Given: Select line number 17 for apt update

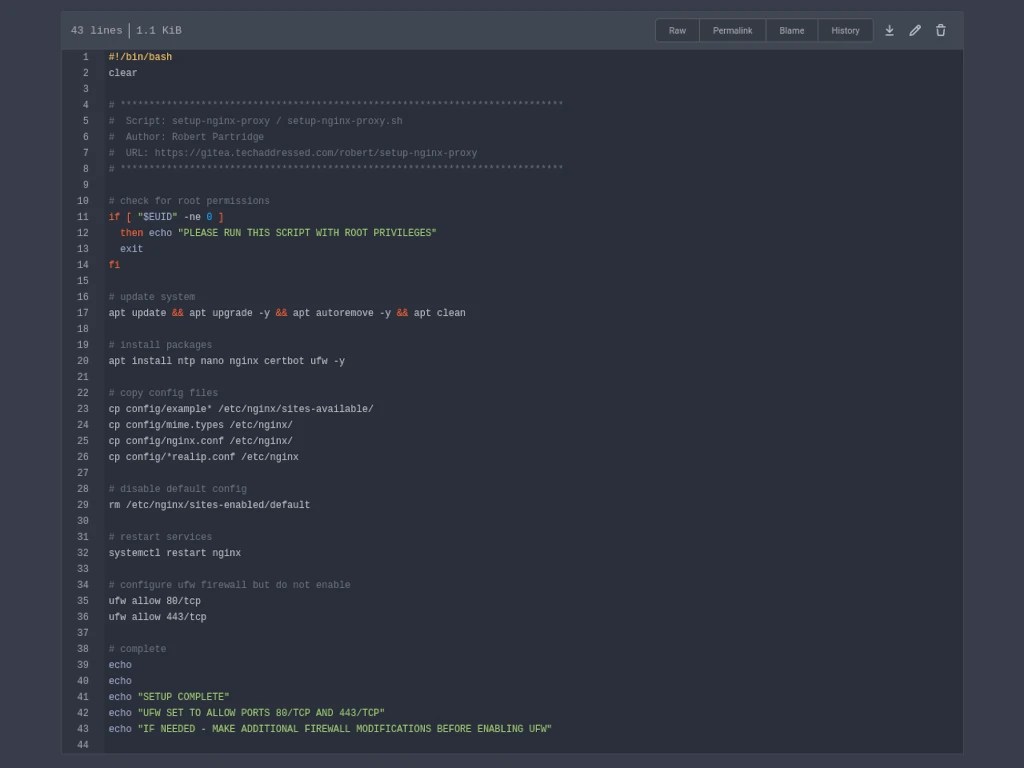Looking at the screenshot, I should coord(83,313).
